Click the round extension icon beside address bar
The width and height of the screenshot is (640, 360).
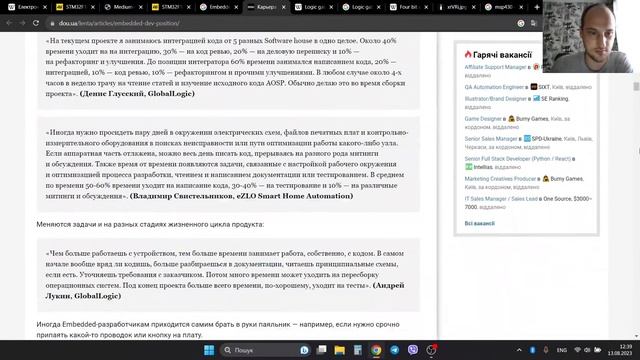click(521, 23)
